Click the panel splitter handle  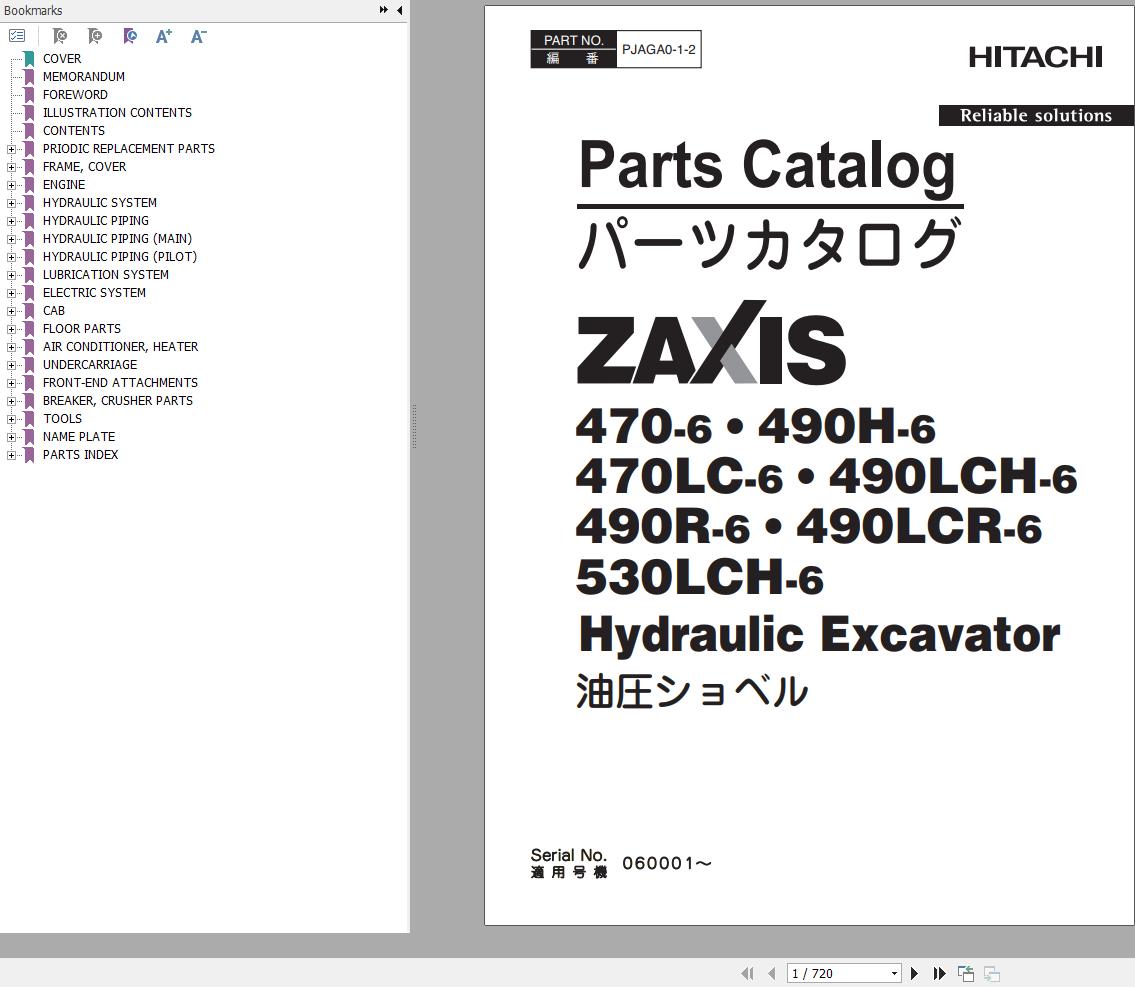(414, 426)
